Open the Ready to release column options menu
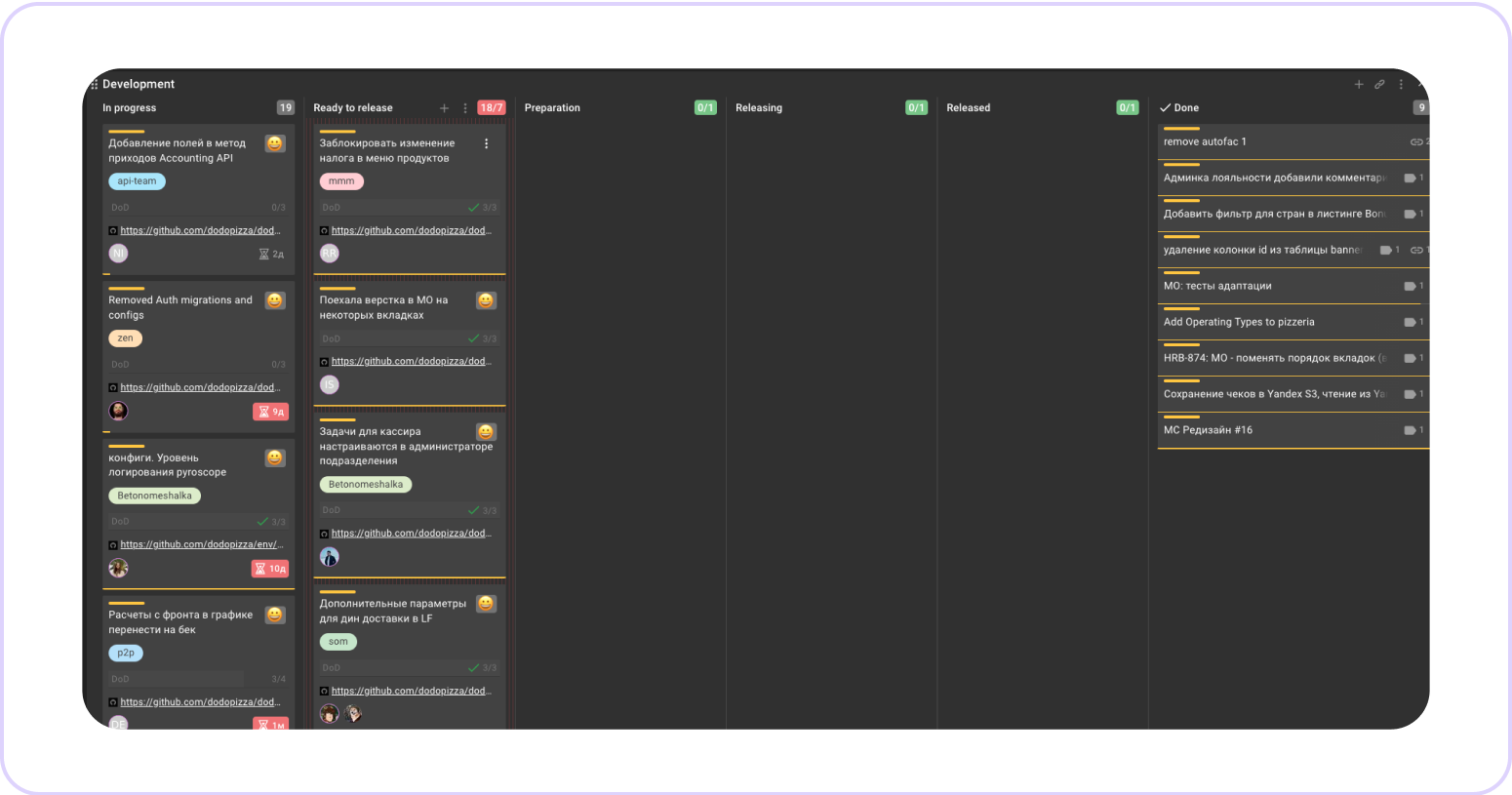This screenshot has height=795, width=1512. [x=465, y=108]
